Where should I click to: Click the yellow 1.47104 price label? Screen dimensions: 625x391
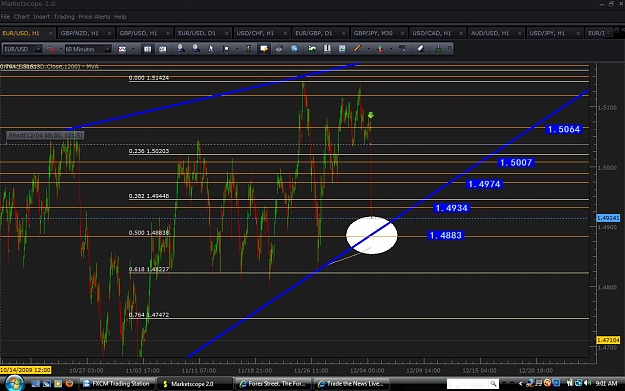(608, 340)
